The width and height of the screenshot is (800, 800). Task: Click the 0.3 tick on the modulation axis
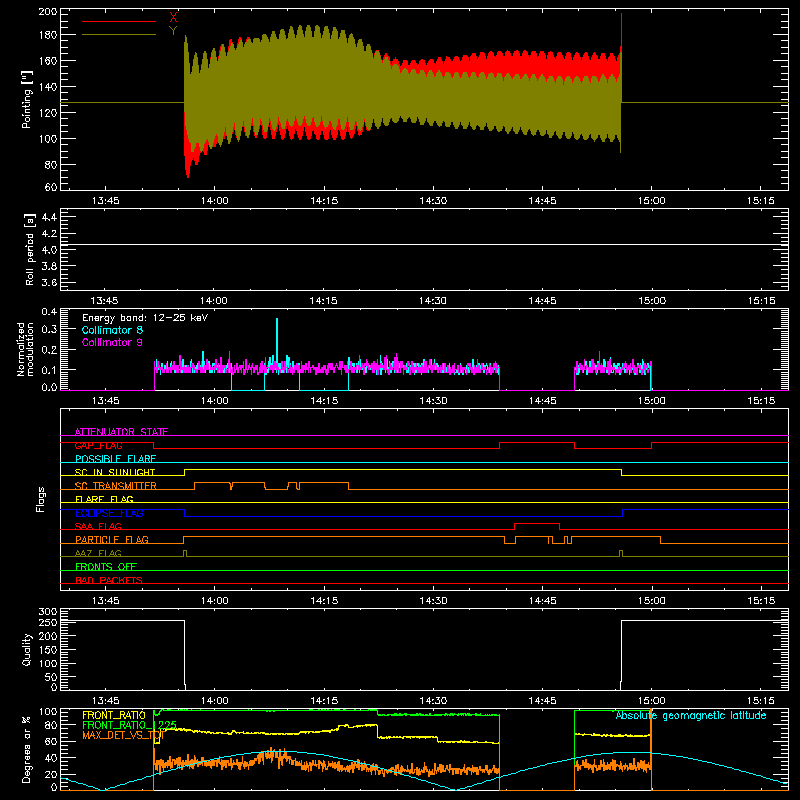[49, 329]
